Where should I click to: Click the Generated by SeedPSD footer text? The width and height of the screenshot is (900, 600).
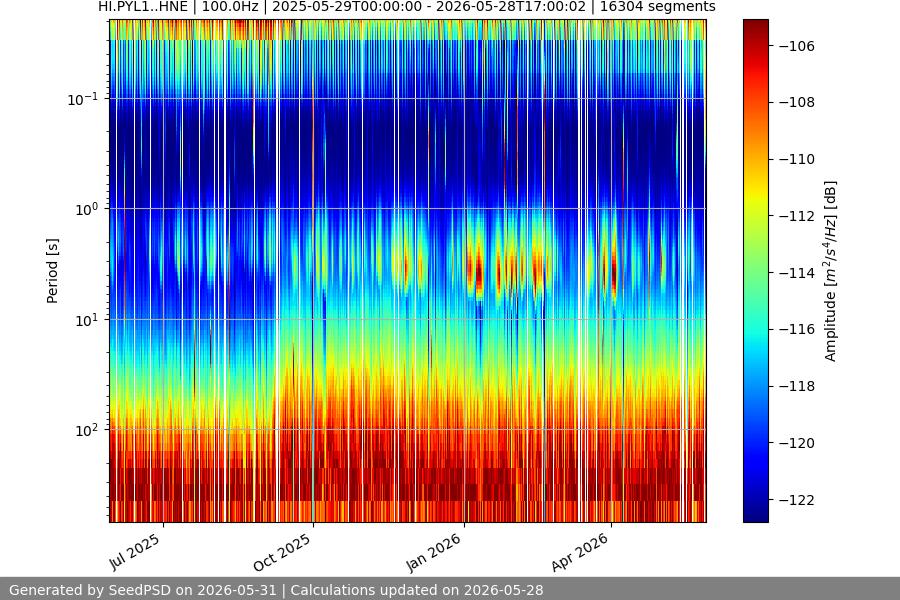[x=276, y=590]
